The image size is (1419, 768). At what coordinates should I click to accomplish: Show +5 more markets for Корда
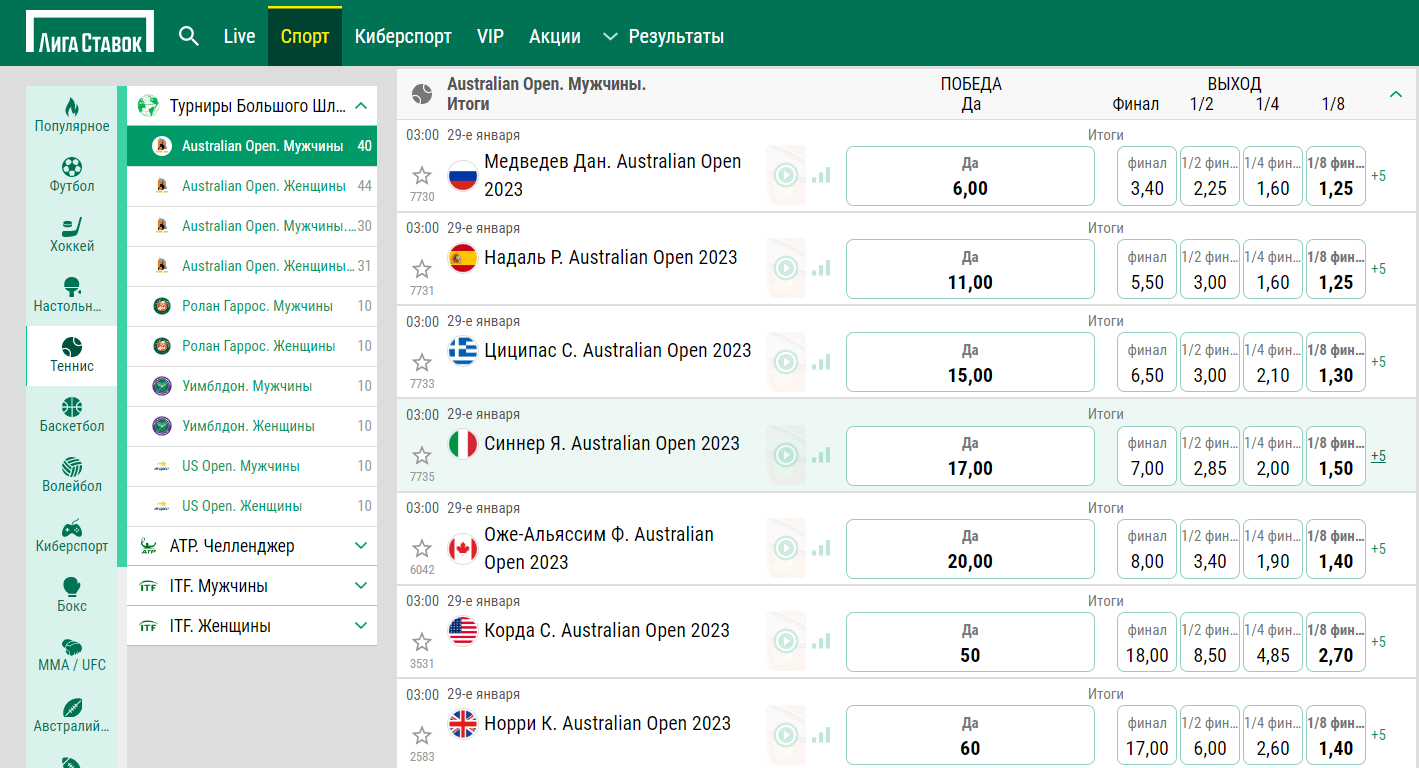pyautogui.click(x=1378, y=641)
